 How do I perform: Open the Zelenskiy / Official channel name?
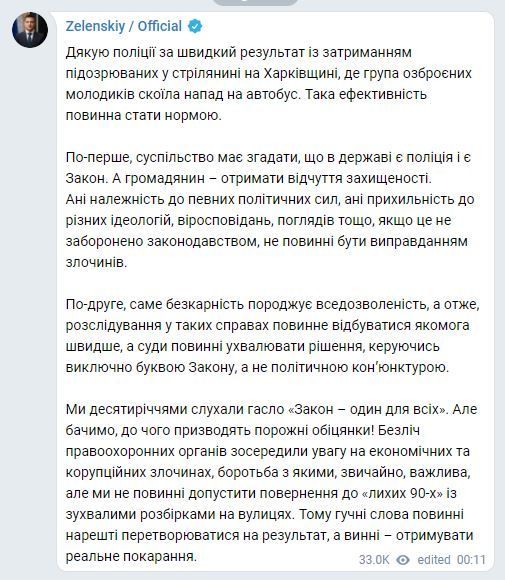pyautogui.click(x=124, y=26)
